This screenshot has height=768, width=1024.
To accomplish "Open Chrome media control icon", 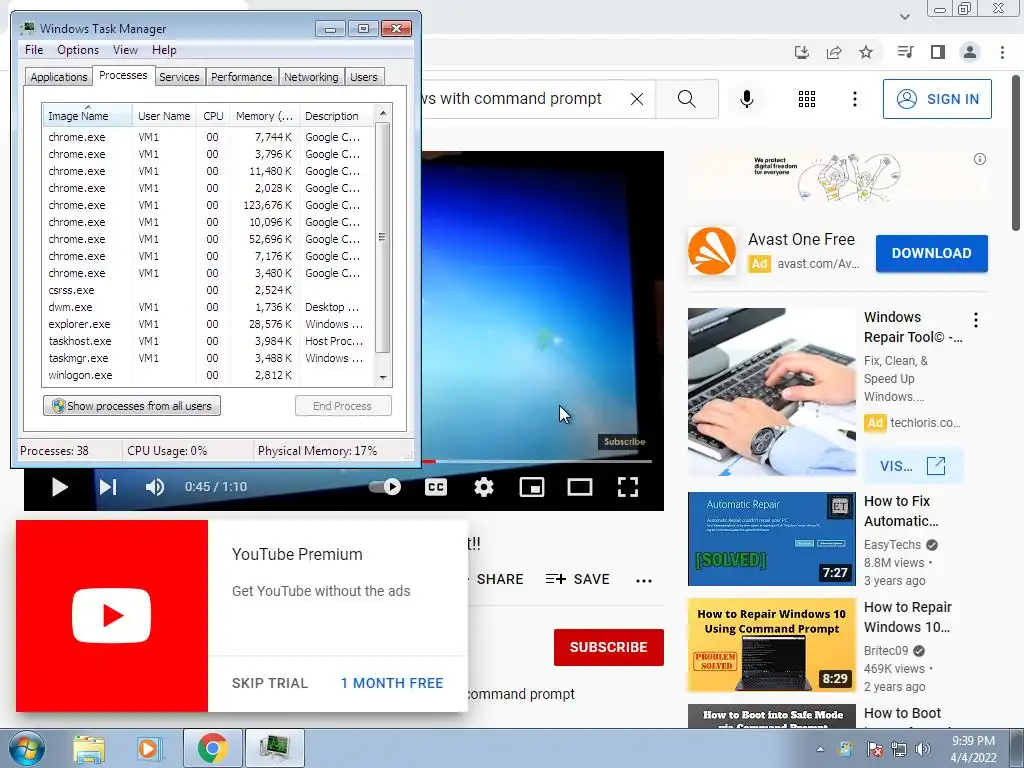I will click(x=905, y=52).
